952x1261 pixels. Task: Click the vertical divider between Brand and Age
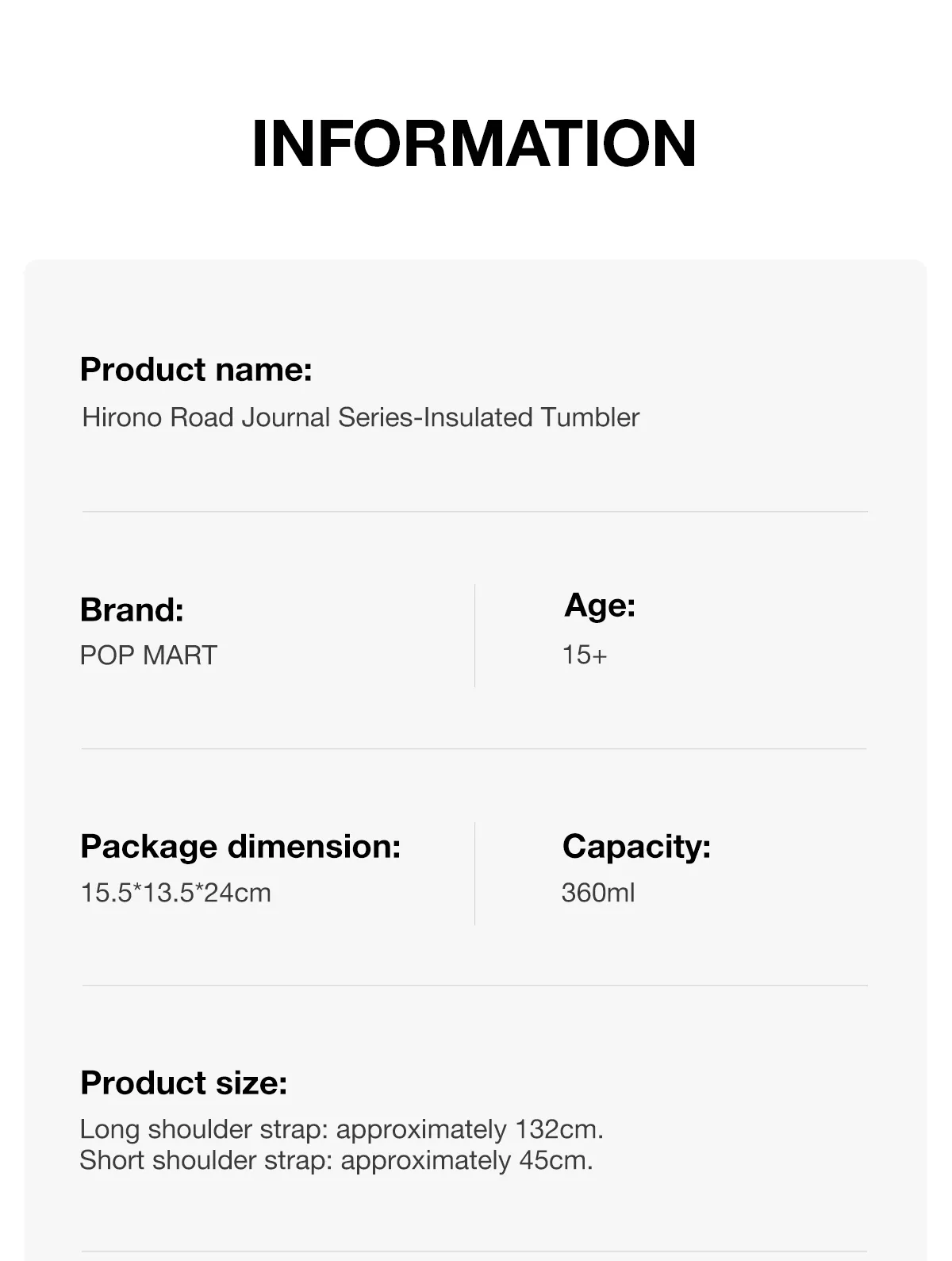point(474,636)
